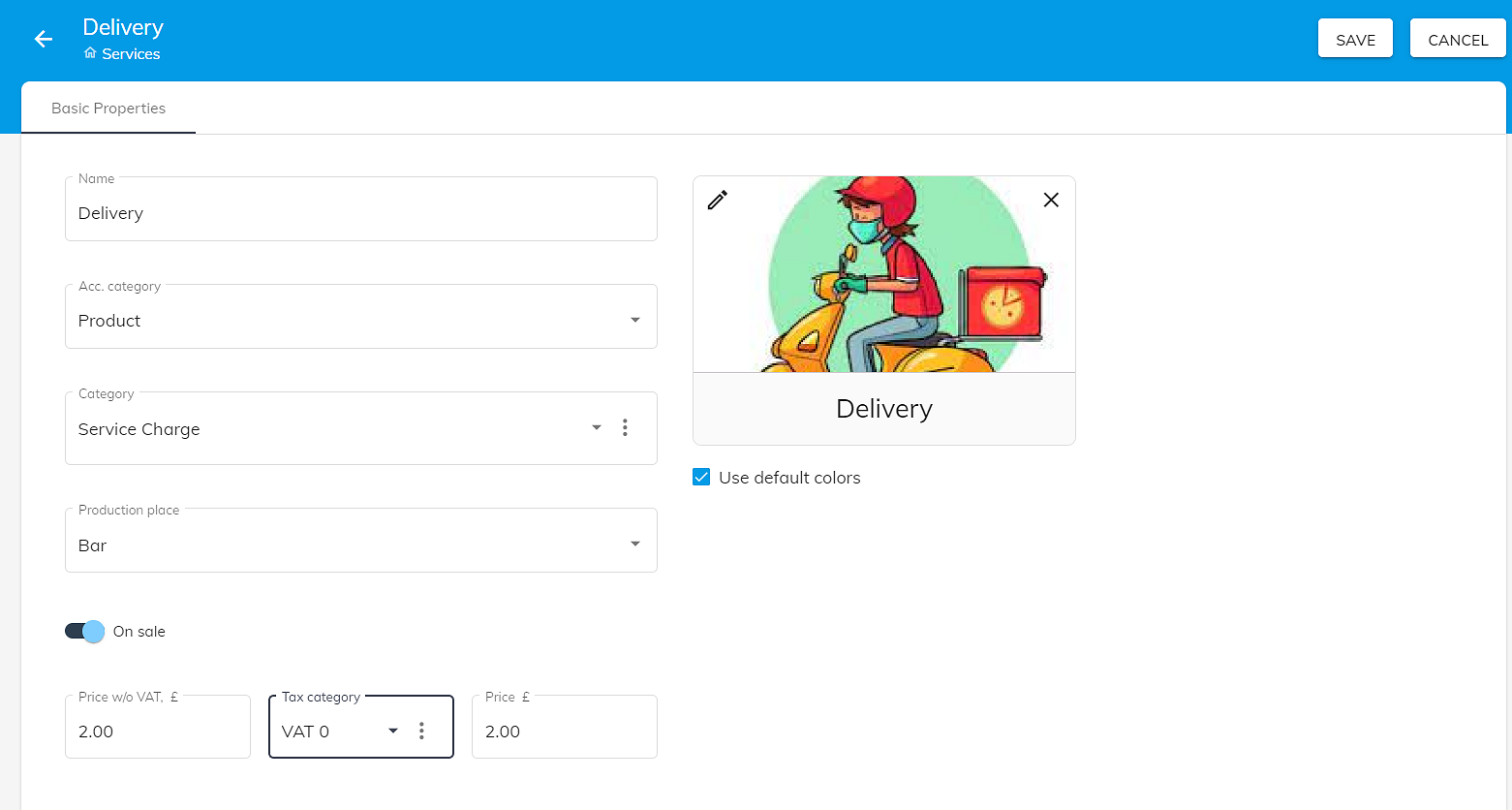Expand the Acc. category dropdown
Screen dimensions: 1512x810
[634, 320]
